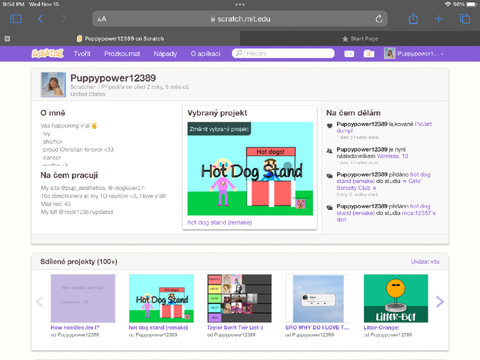The height and width of the screenshot is (360, 480).
Task: Open the AA reader settings in address bar
Action: coord(102,19)
